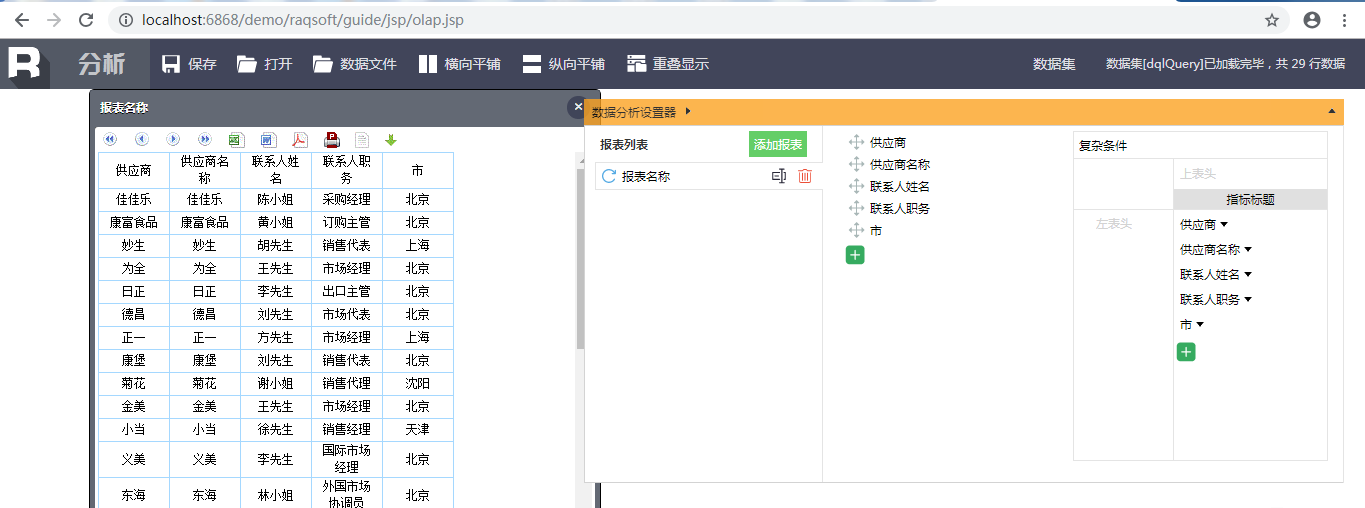The width and height of the screenshot is (1365, 508).
Task: Click move handle for 供应商 field
Action: [856, 143]
